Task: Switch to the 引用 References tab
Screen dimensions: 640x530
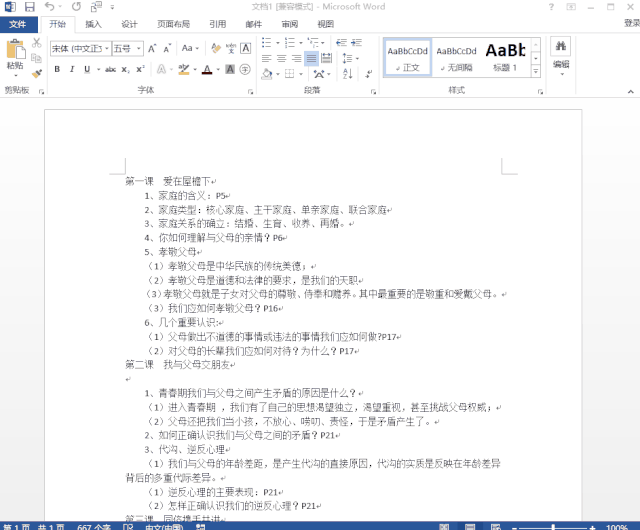Action: click(218, 24)
